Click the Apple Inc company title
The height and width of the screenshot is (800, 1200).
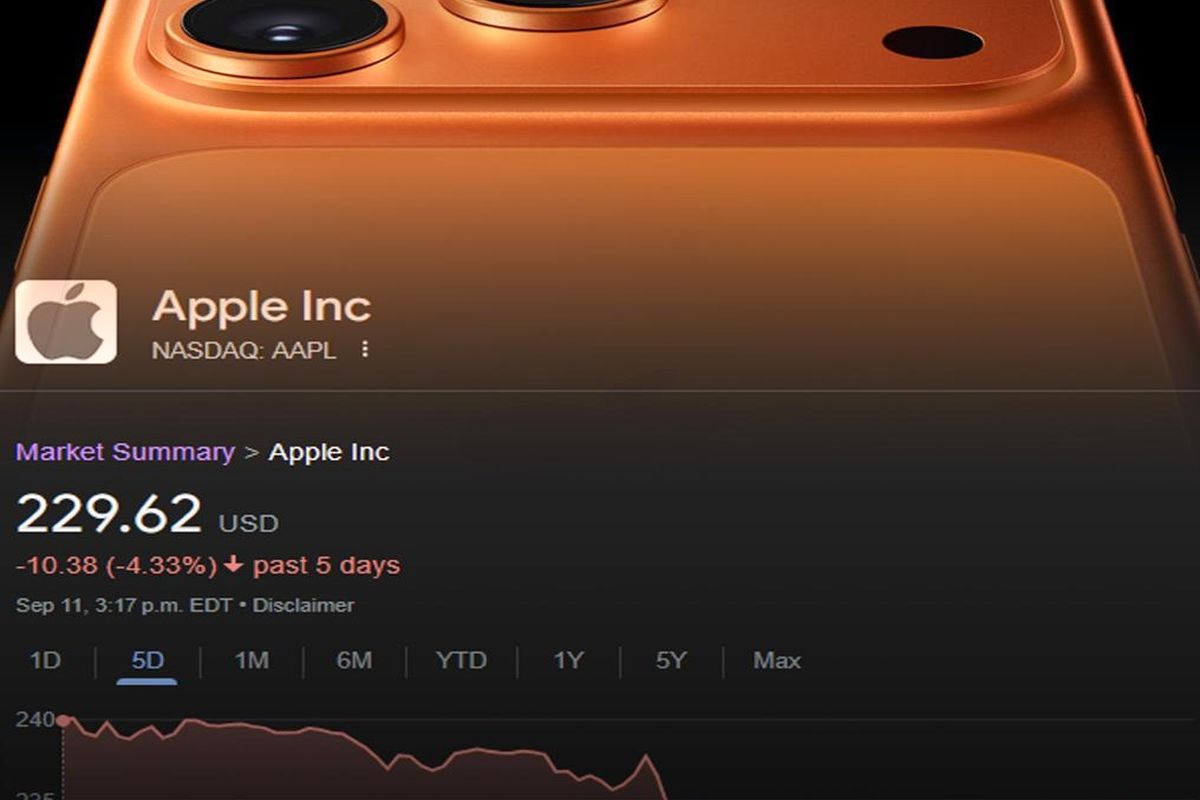(261, 306)
